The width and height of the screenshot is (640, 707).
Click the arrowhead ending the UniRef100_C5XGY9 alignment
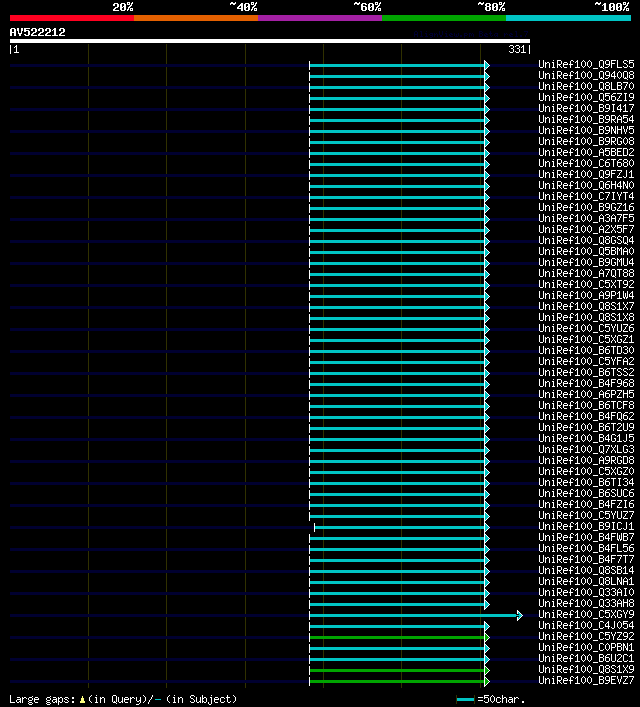[x=520, y=615]
